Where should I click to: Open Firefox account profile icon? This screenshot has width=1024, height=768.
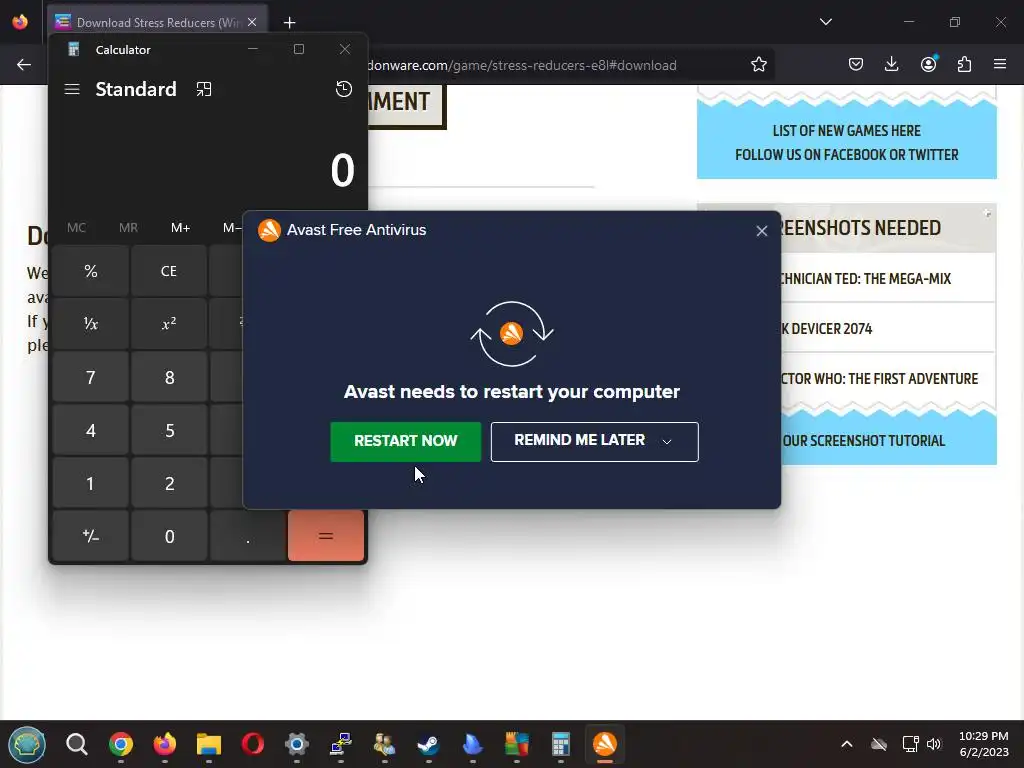(928, 65)
